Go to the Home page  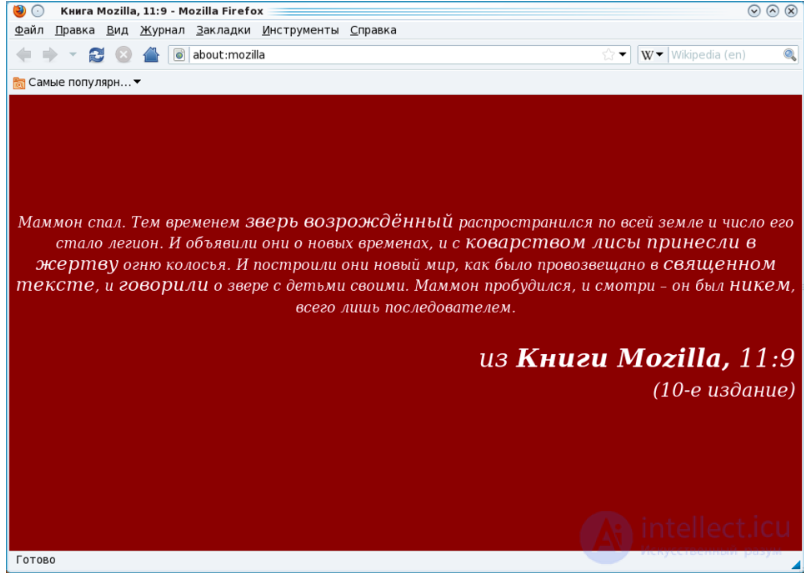[x=151, y=55]
